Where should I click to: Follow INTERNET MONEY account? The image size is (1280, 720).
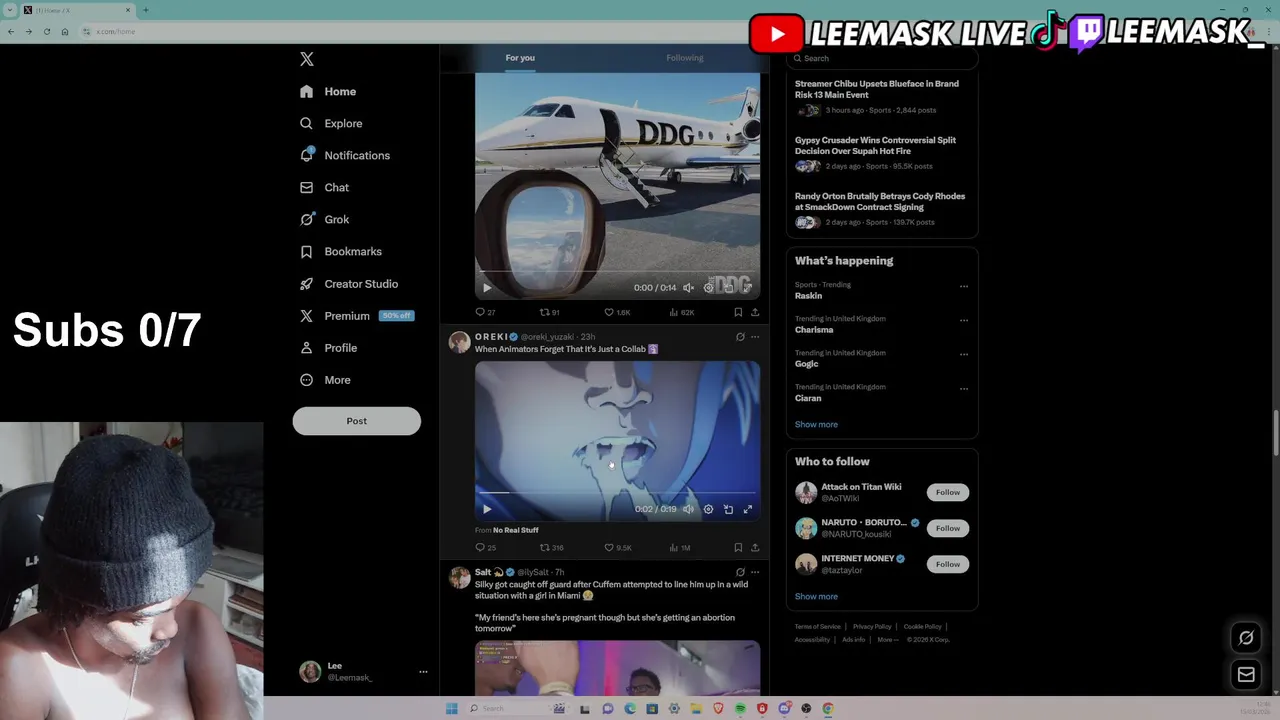(x=948, y=564)
